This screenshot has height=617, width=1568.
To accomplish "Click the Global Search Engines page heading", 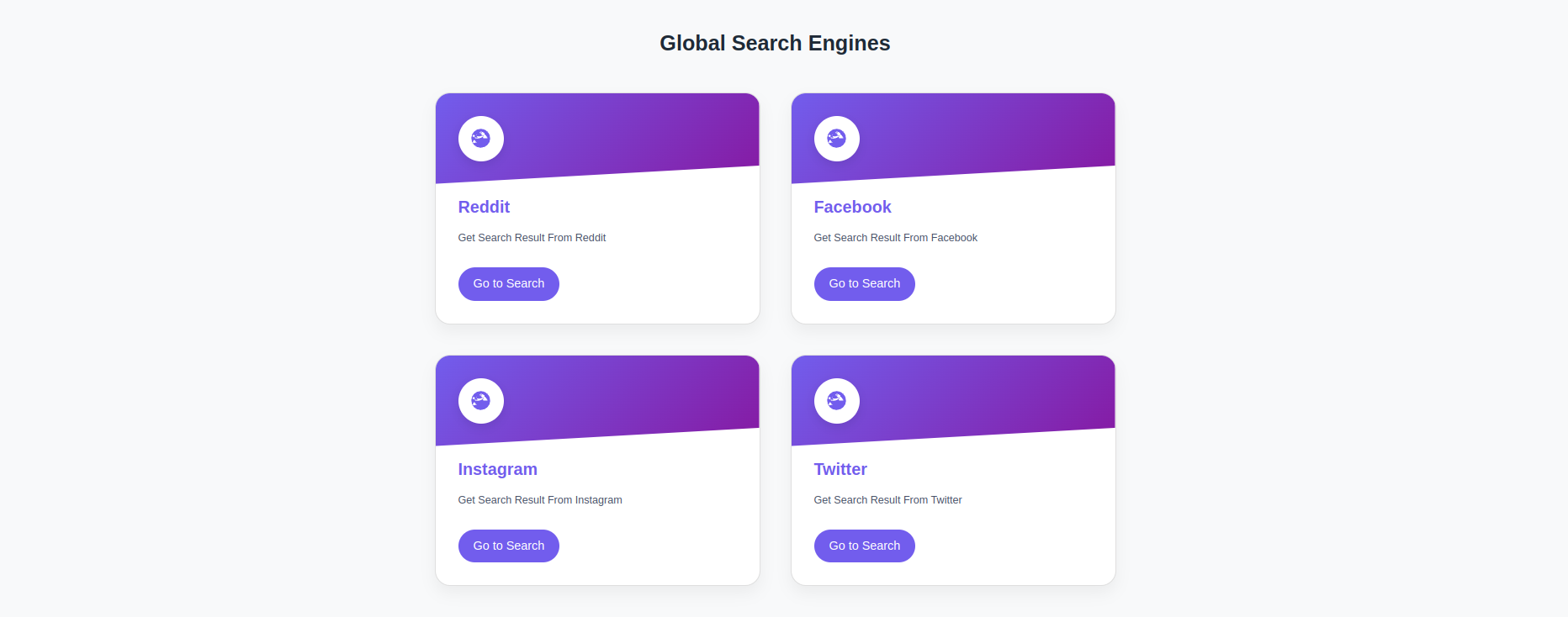I will (x=774, y=43).
